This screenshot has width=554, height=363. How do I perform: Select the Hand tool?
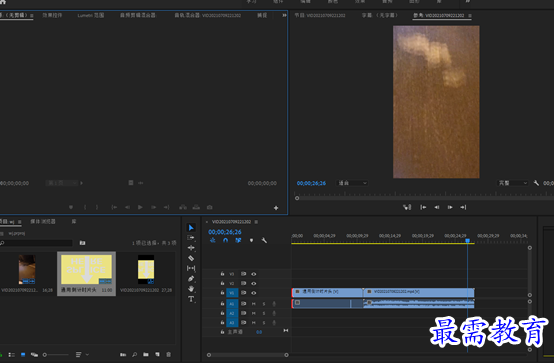coord(191,289)
